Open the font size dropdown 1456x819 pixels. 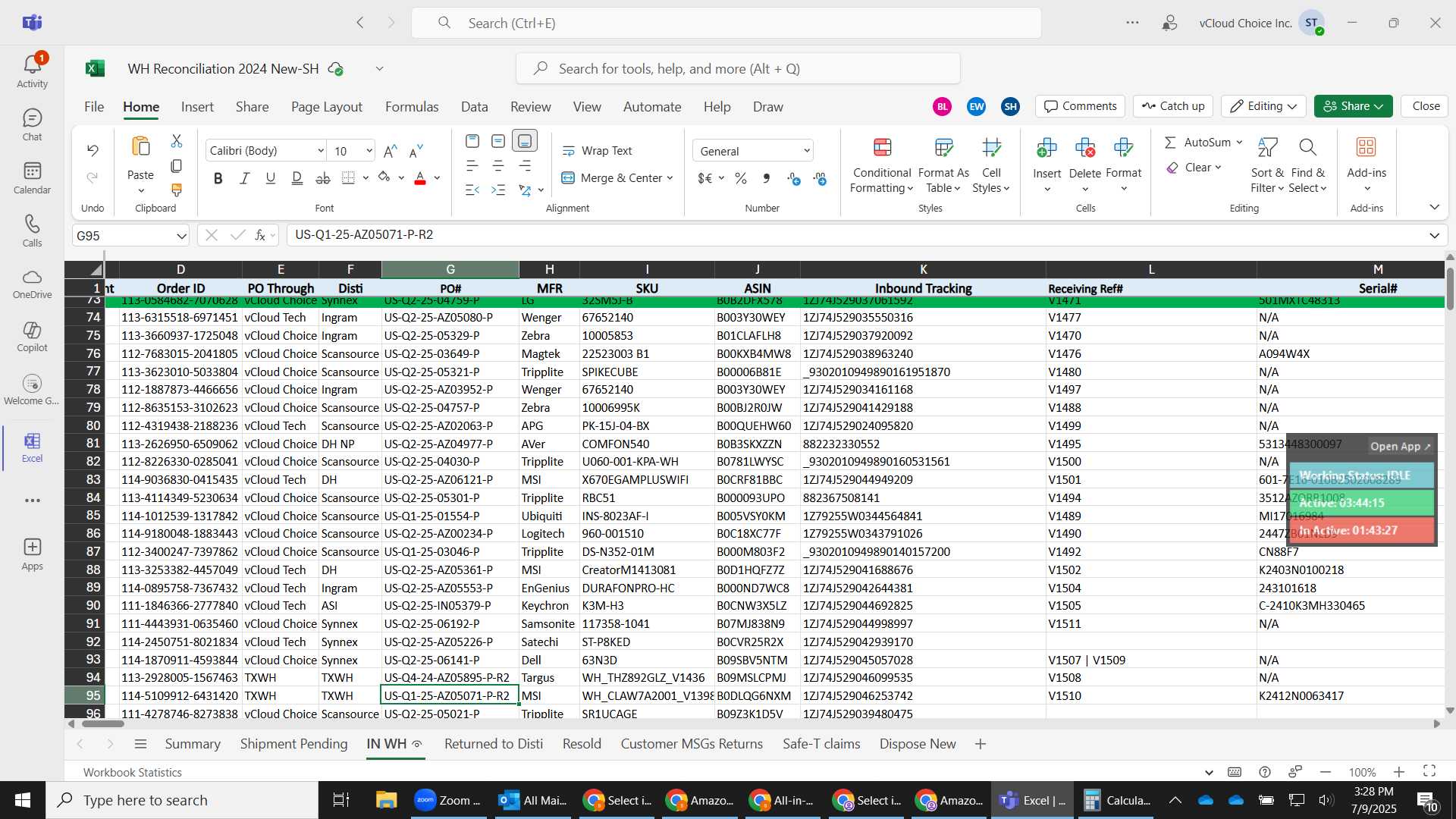pyautogui.click(x=369, y=151)
